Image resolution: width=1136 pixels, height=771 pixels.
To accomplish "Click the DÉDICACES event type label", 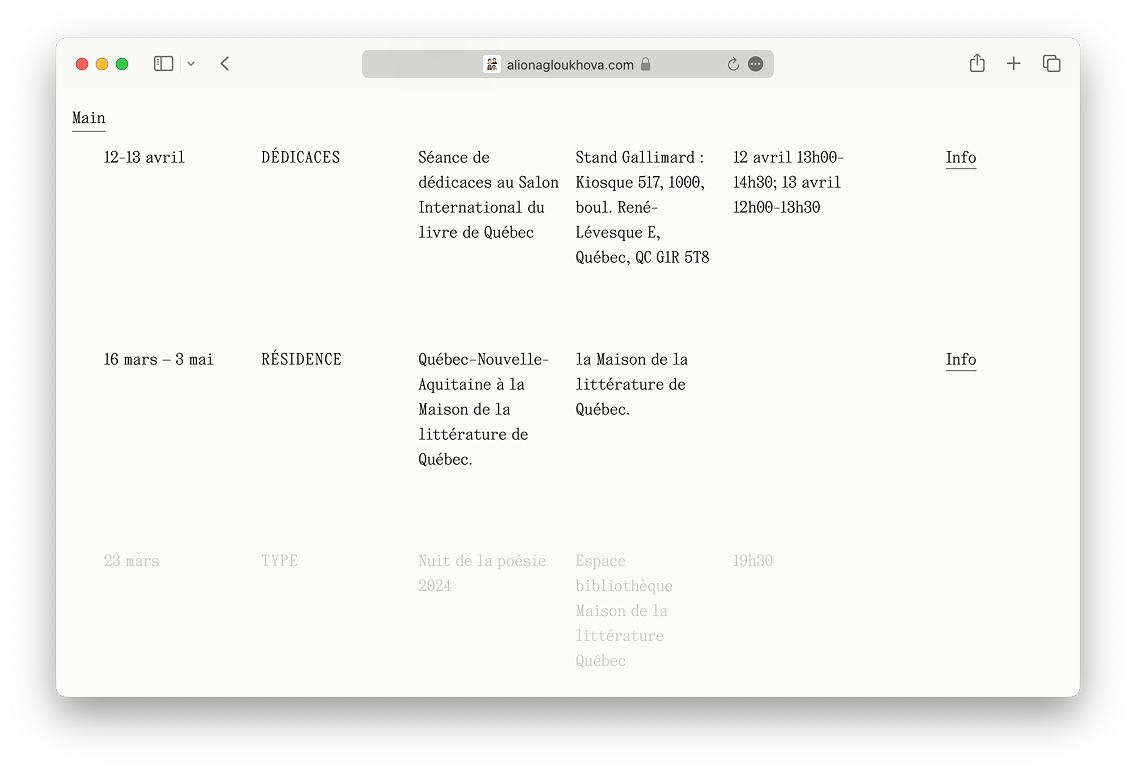I will tap(300, 157).
